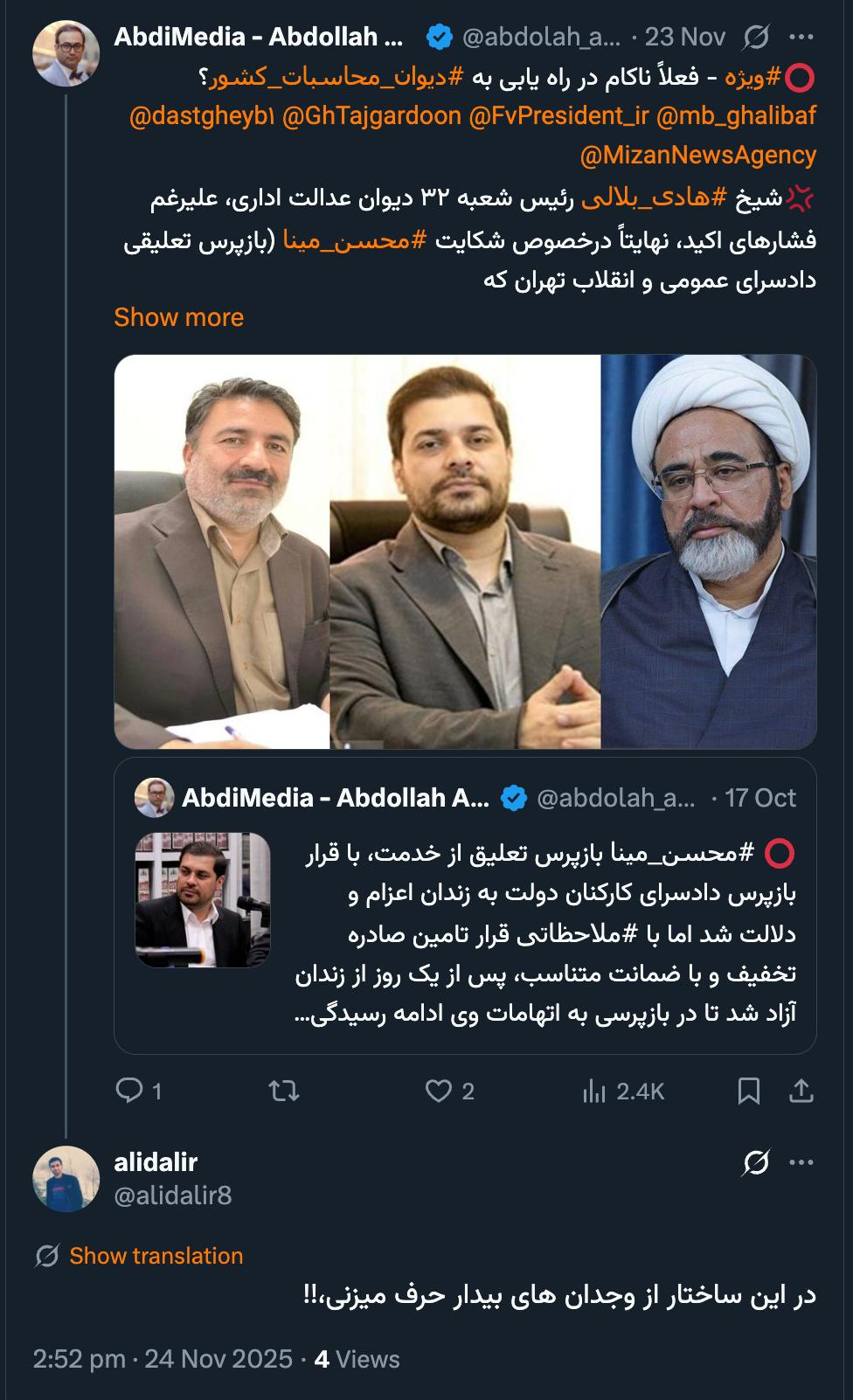This screenshot has height=1400, width=853.
Task: Open thumbnail image in quoted 17 Oct post
Action: pos(203,900)
